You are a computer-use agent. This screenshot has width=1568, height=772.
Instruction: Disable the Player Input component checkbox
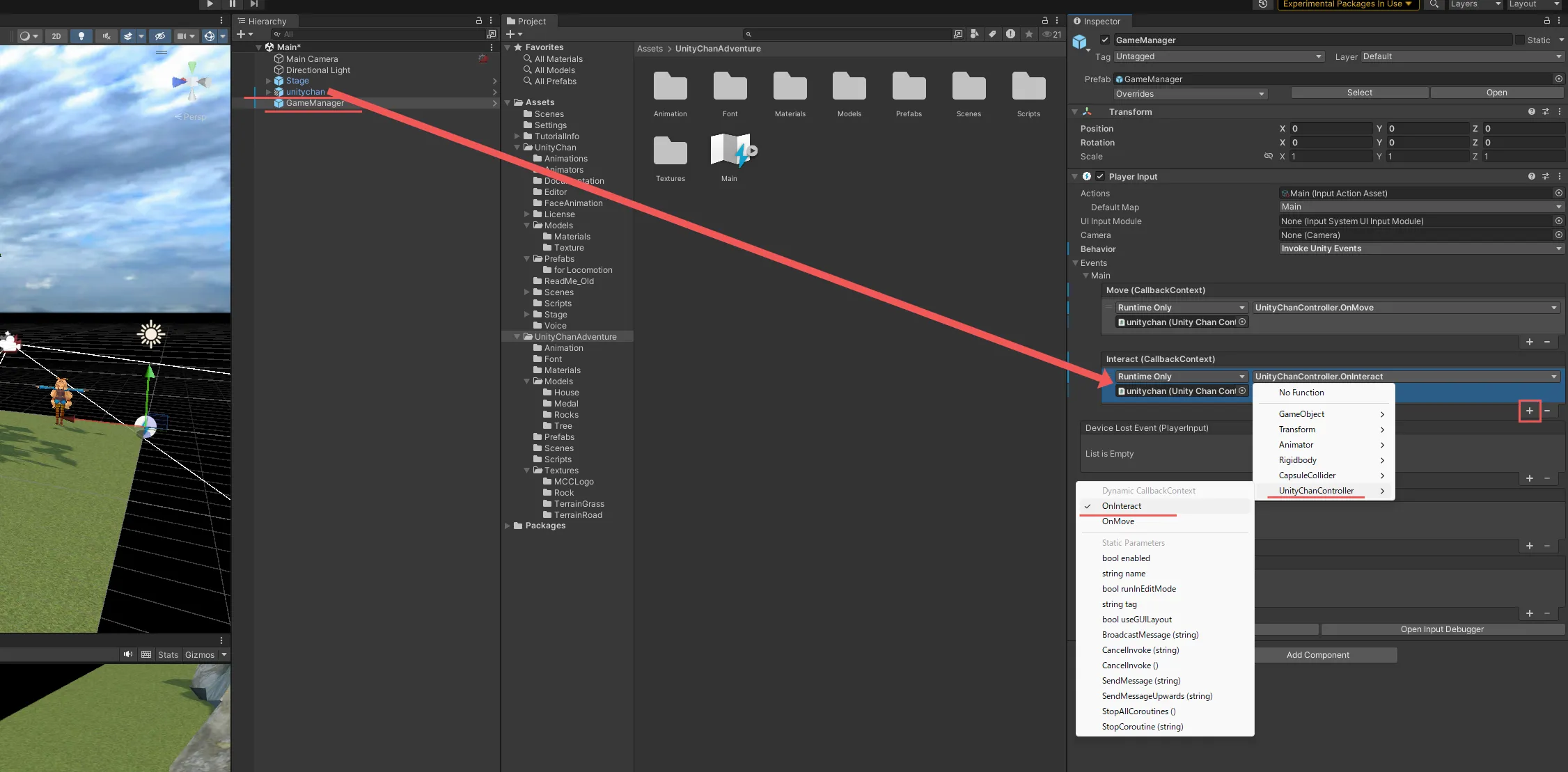click(x=1100, y=177)
